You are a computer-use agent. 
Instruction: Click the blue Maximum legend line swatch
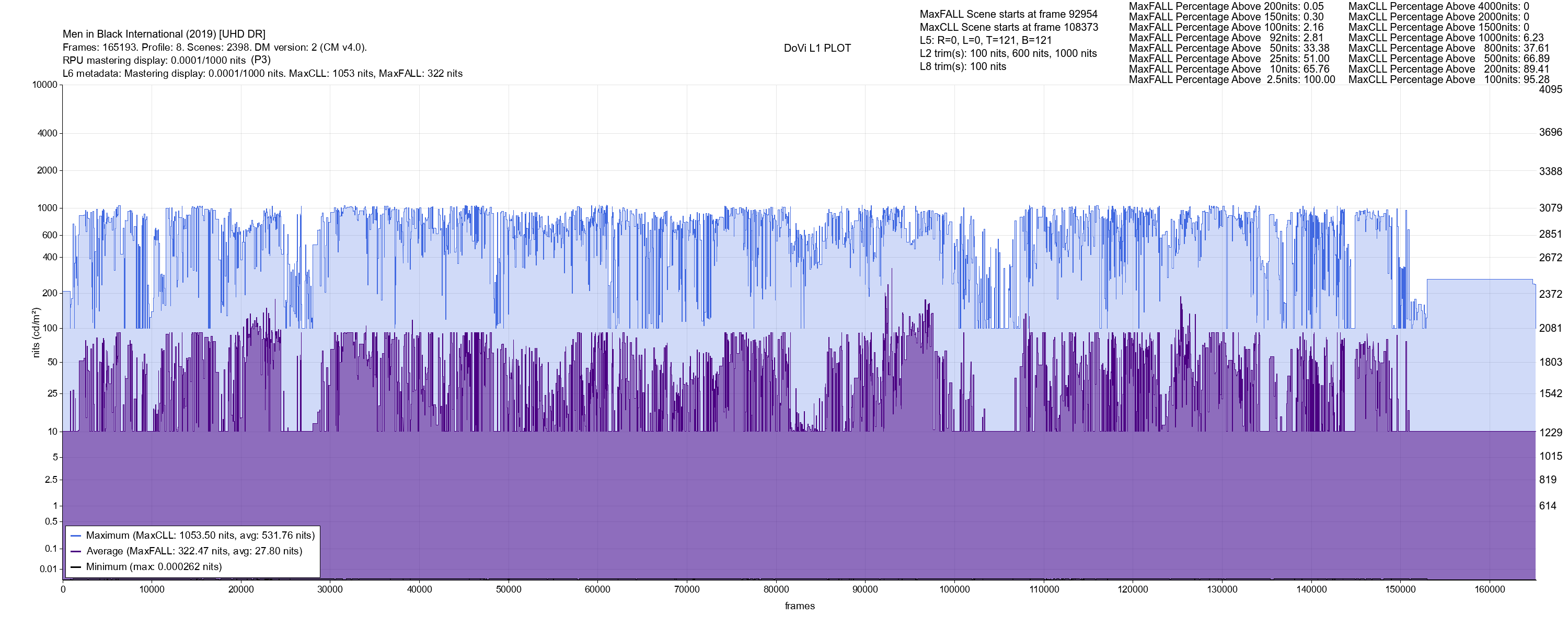coord(76,536)
